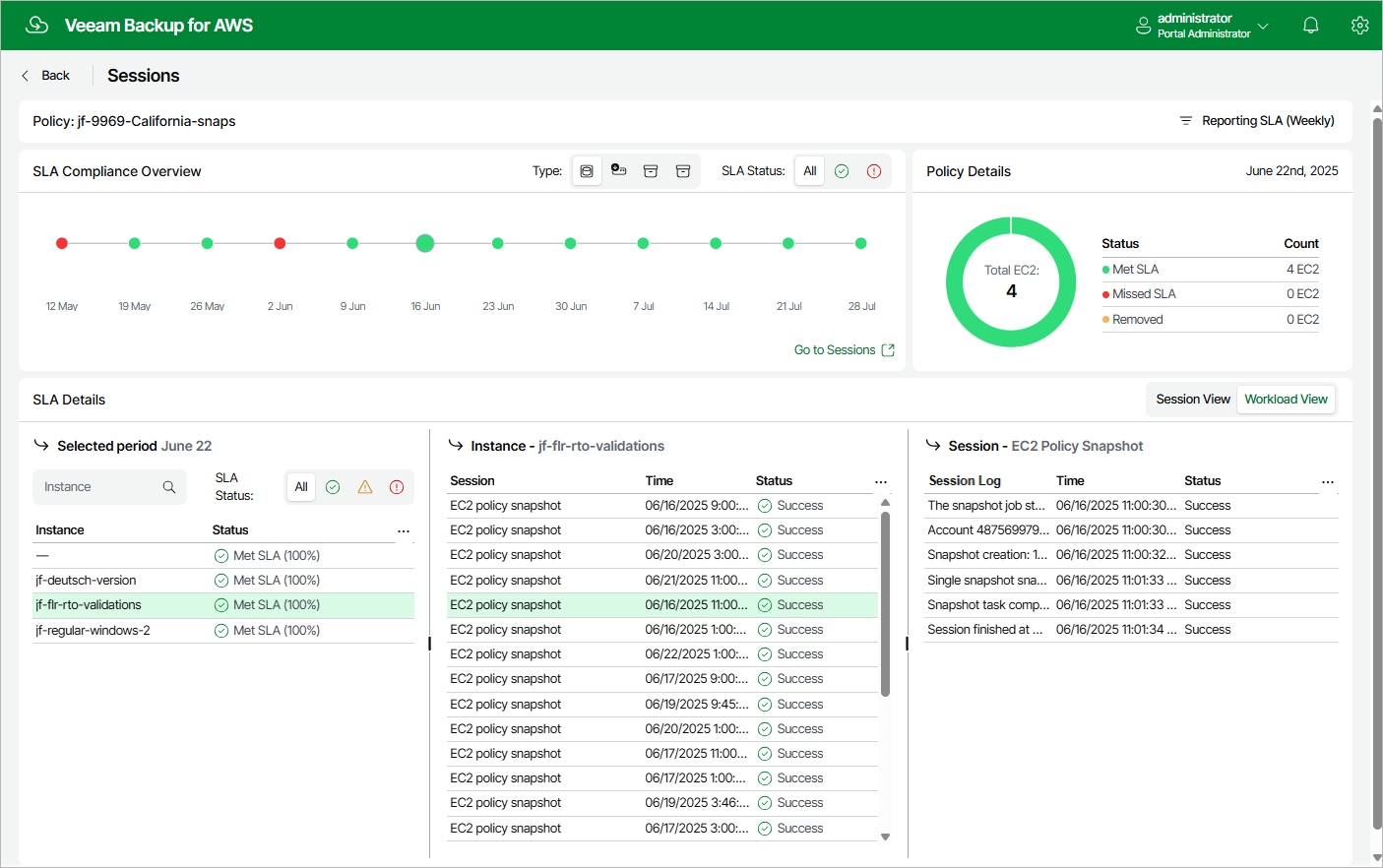Click the external-link icon beside Go to Sessions
The image size is (1383, 868).
pyautogui.click(x=888, y=350)
